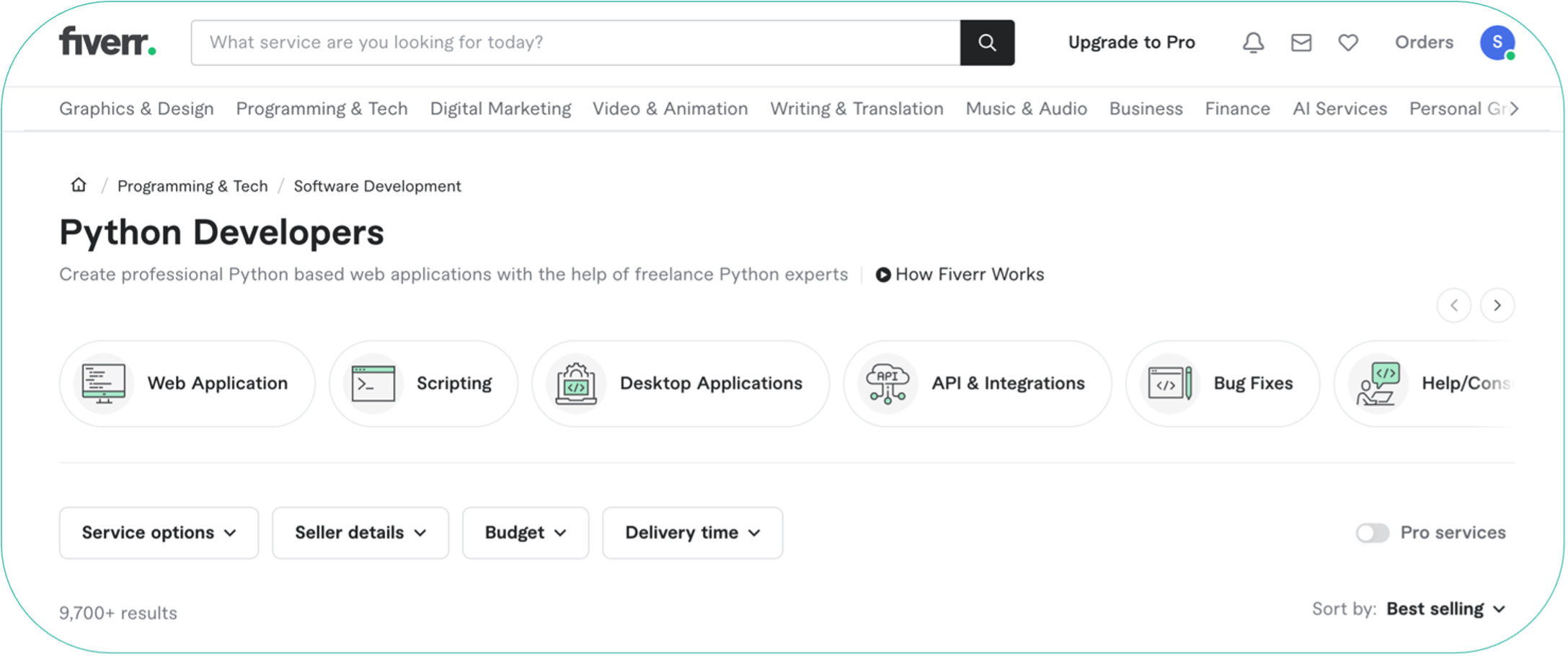Screen dimensions: 1568x656
Task: Open the Personal Growth category
Action: coord(1457,109)
